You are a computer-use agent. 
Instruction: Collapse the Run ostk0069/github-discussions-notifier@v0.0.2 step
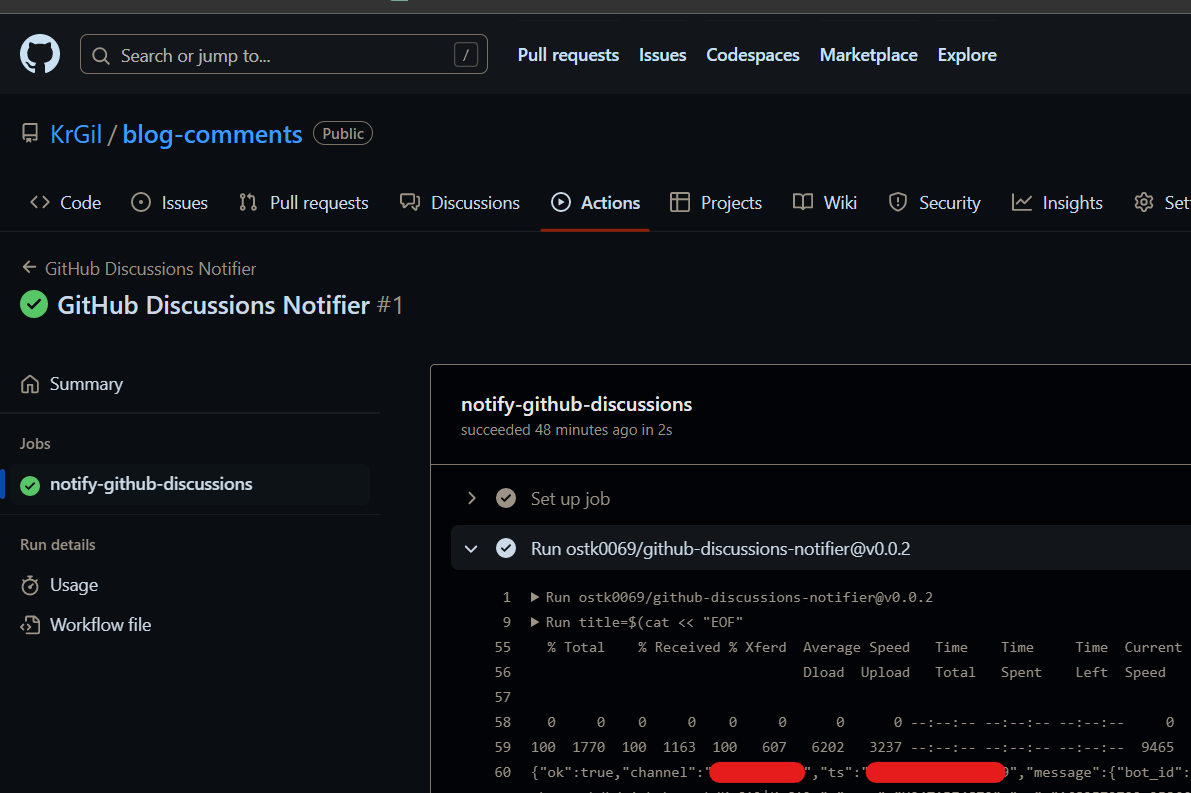[471, 548]
